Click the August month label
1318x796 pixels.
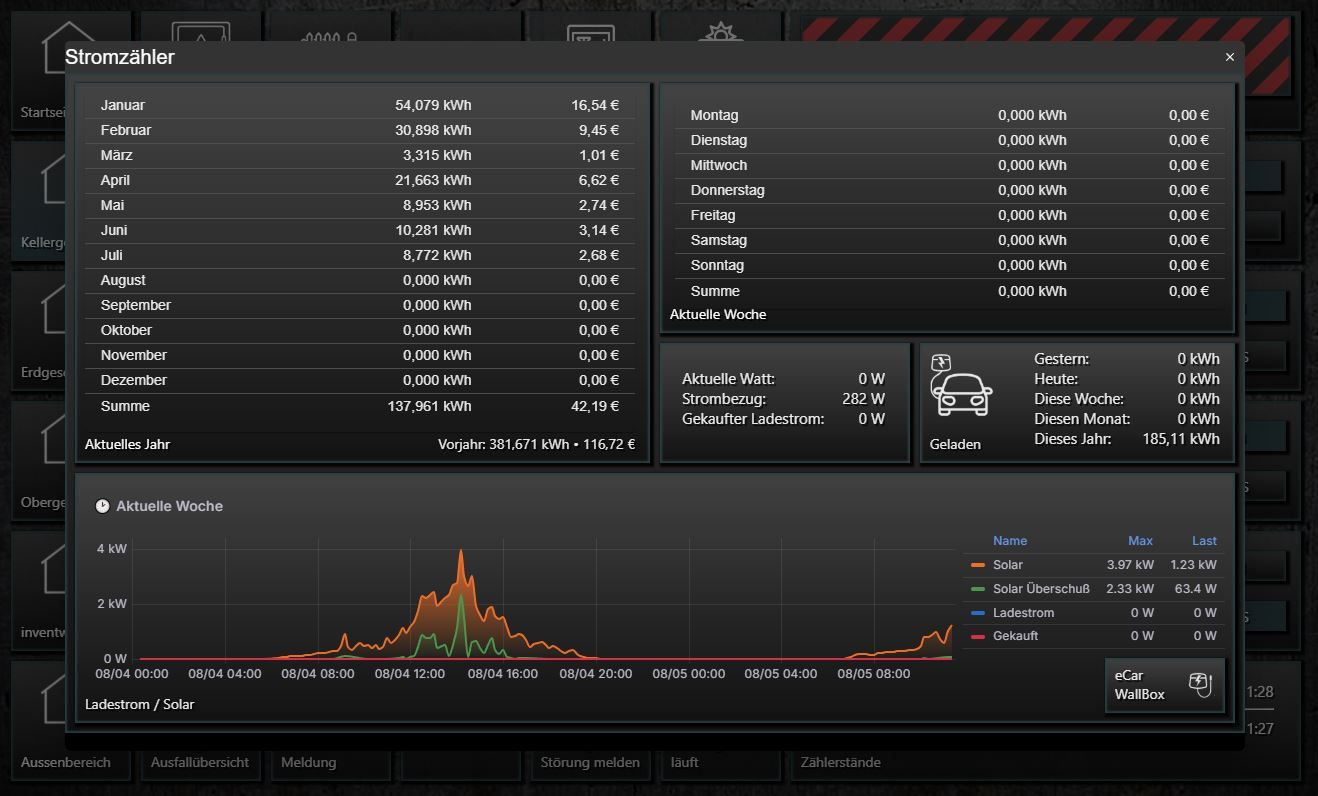[x=123, y=280]
